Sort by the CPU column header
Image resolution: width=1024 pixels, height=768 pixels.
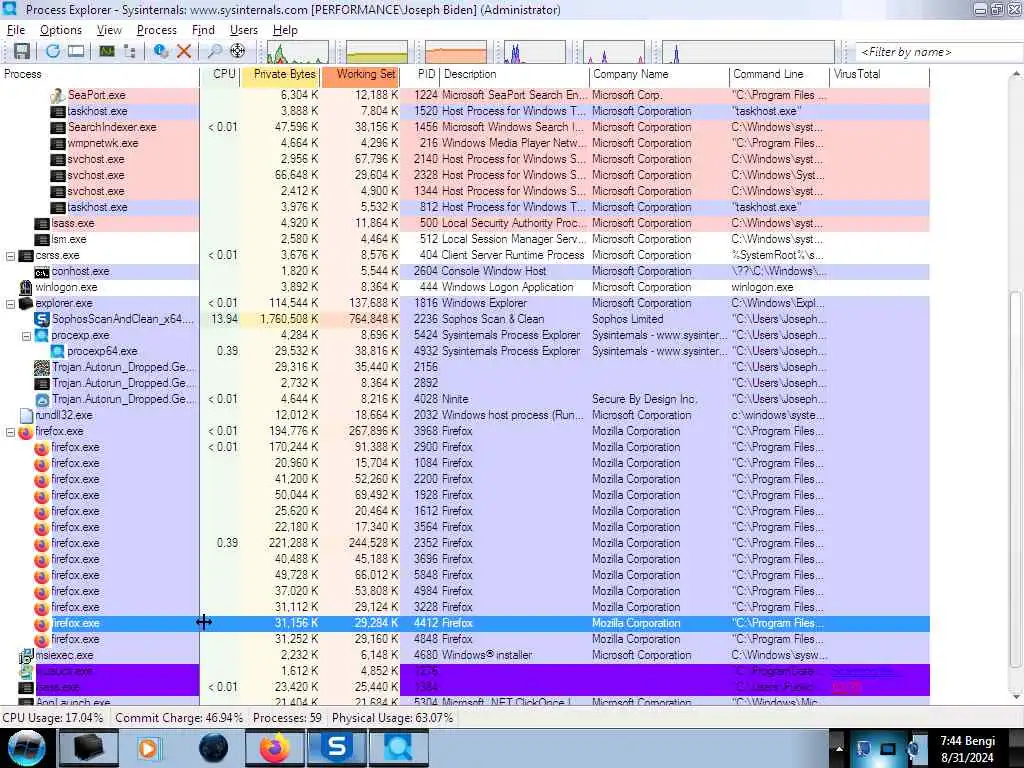[x=220, y=74]
